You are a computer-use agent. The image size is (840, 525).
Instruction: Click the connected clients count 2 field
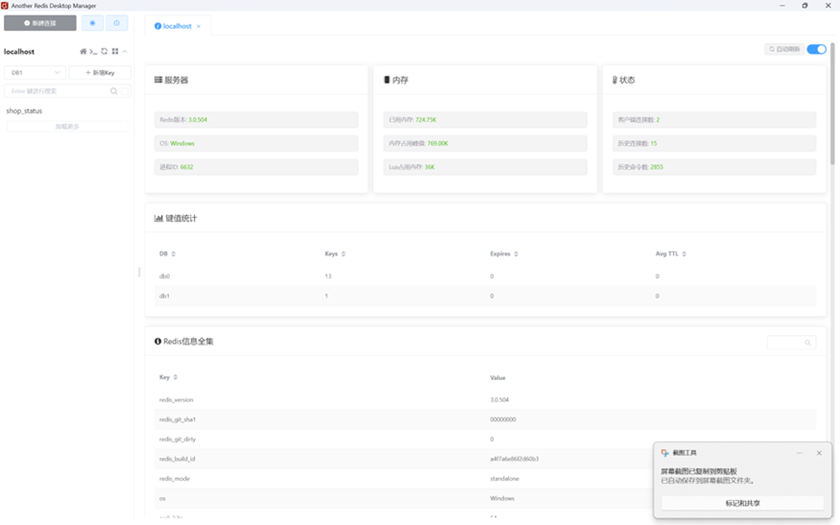[x=714, y=119]
